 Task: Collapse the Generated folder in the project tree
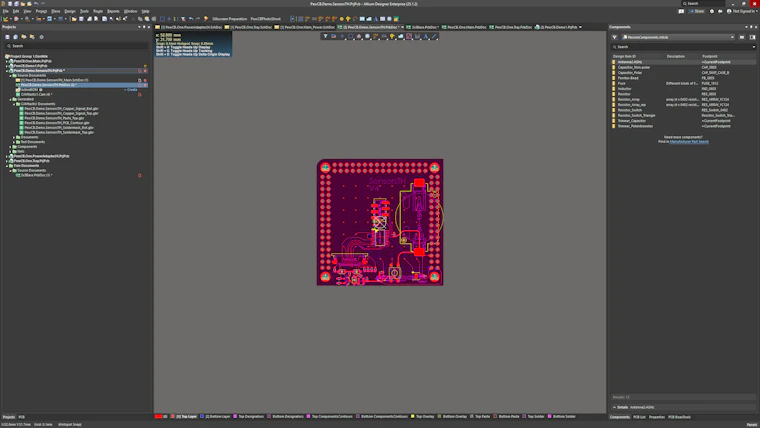click(x=10, y=99)
